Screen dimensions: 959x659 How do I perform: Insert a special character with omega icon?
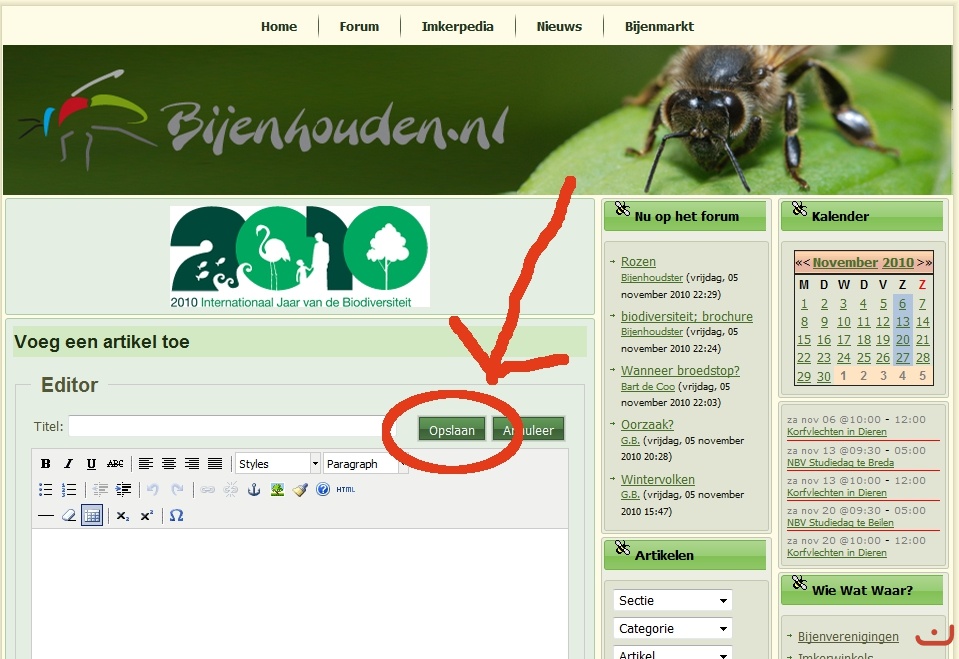pyautogui.click(x=176, y=516)
